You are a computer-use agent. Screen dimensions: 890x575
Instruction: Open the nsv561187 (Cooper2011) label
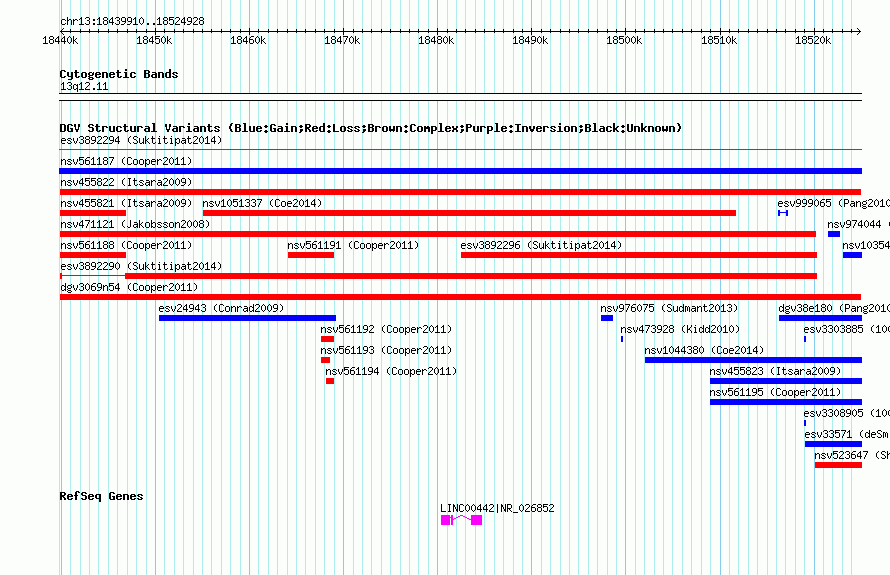coord(126,161)
